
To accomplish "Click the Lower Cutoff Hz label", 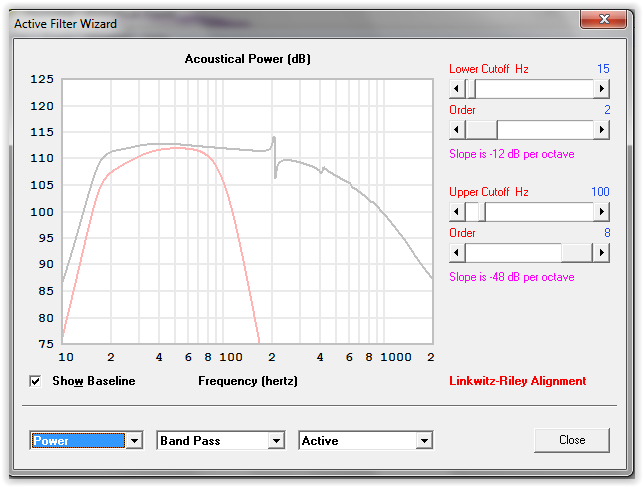I will pyautogui.click(x=489, y=69).
